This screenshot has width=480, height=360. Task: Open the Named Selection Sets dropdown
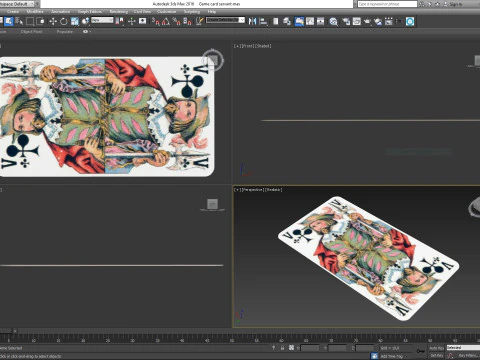(225, 20)
